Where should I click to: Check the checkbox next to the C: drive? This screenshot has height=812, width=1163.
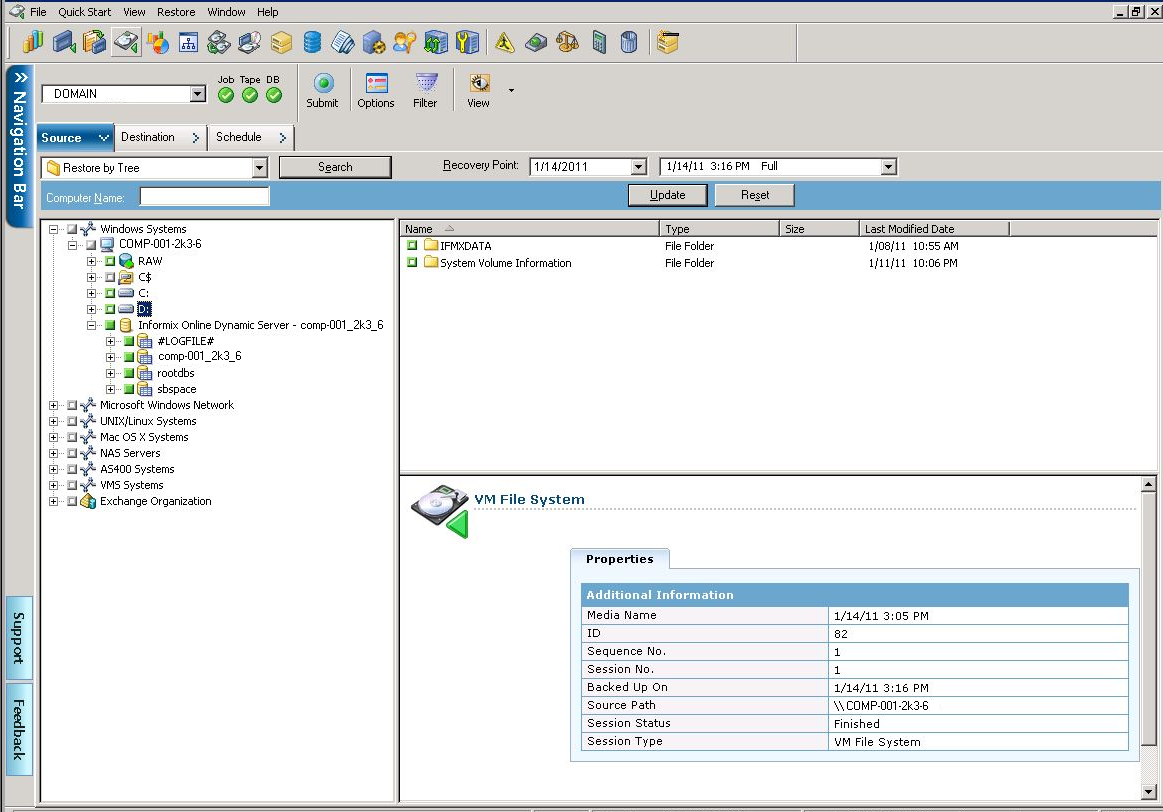110,293
